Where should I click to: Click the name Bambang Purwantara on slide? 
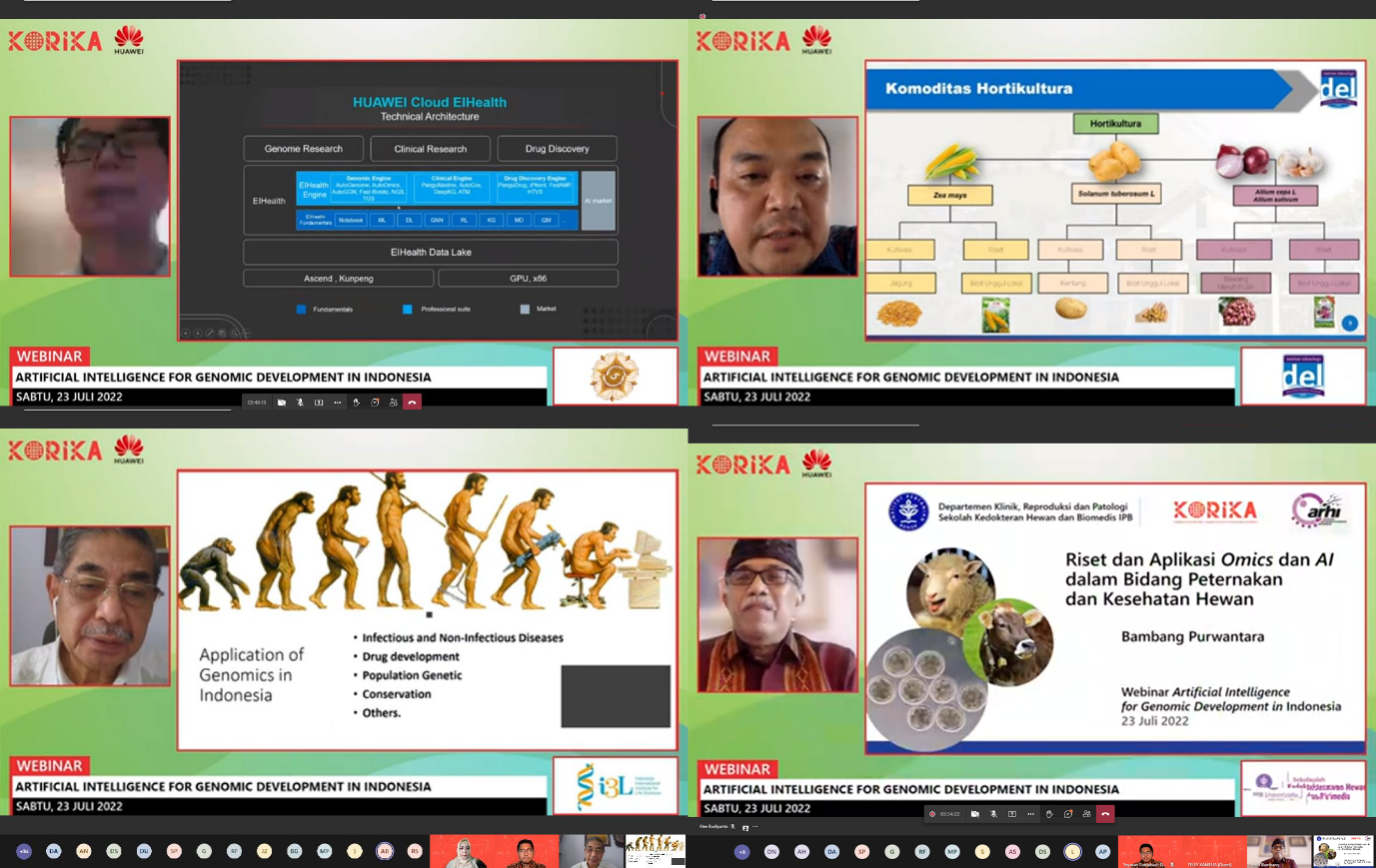point(1192,636)
